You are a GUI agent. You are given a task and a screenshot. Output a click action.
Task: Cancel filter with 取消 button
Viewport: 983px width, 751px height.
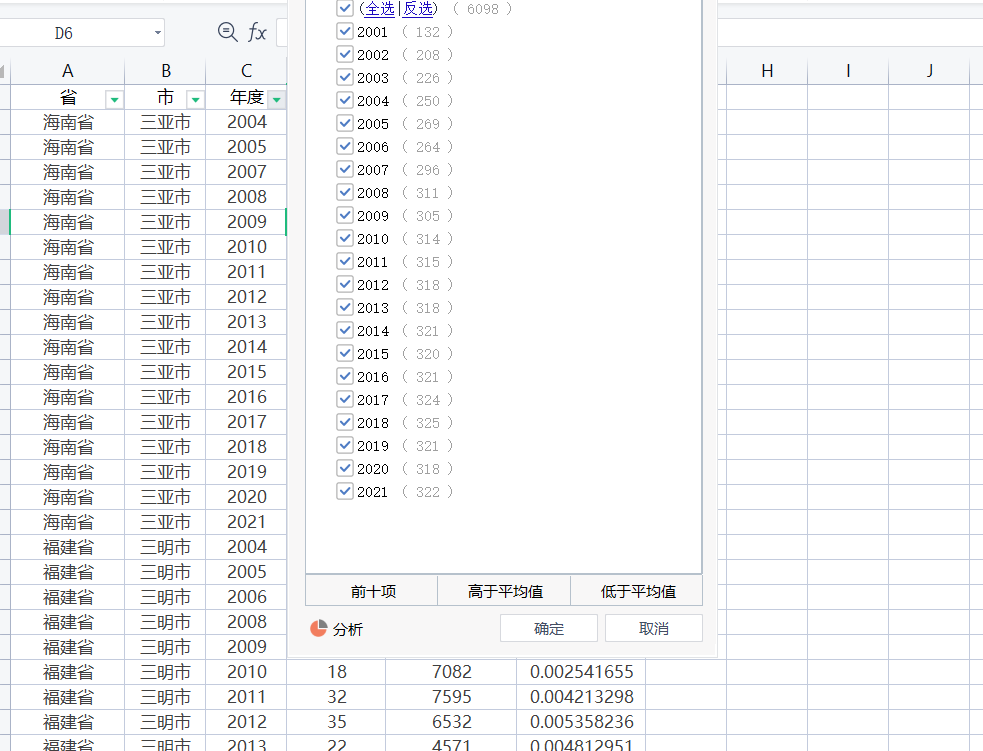tap(654, 628)
